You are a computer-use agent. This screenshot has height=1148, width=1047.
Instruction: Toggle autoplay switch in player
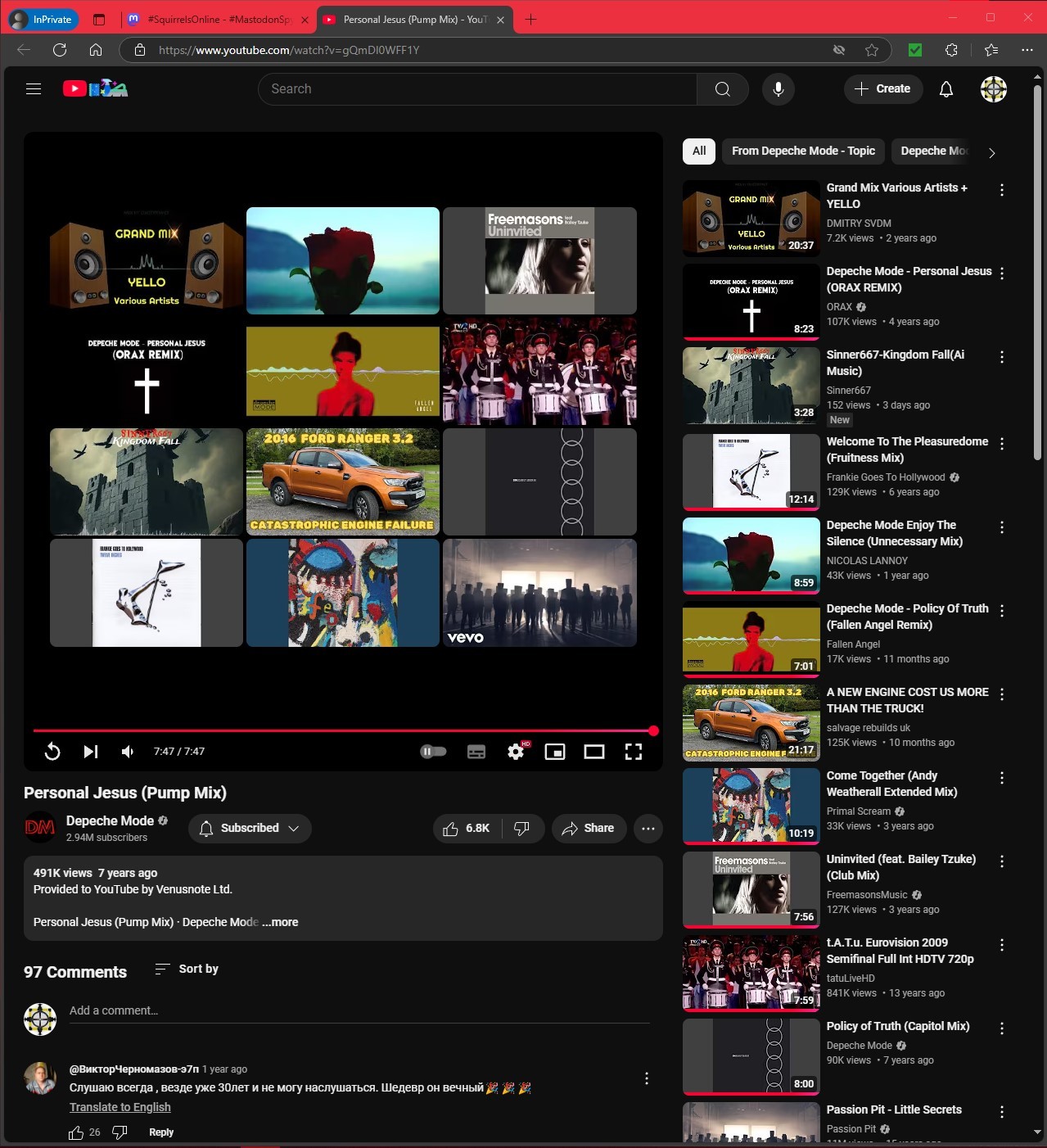[433, 752]
